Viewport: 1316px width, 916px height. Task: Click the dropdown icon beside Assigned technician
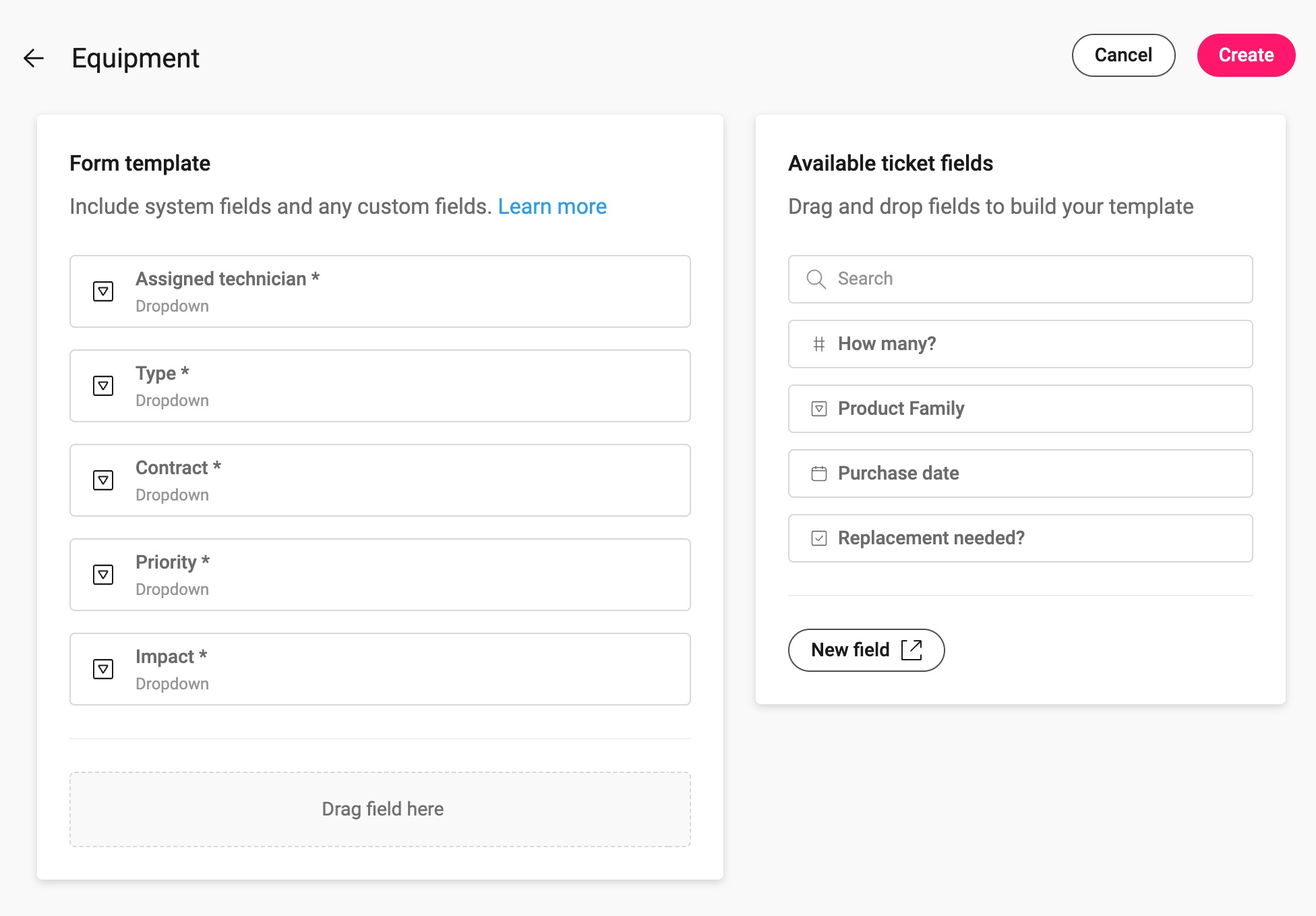pyautogui.click(x=103, y=291)
